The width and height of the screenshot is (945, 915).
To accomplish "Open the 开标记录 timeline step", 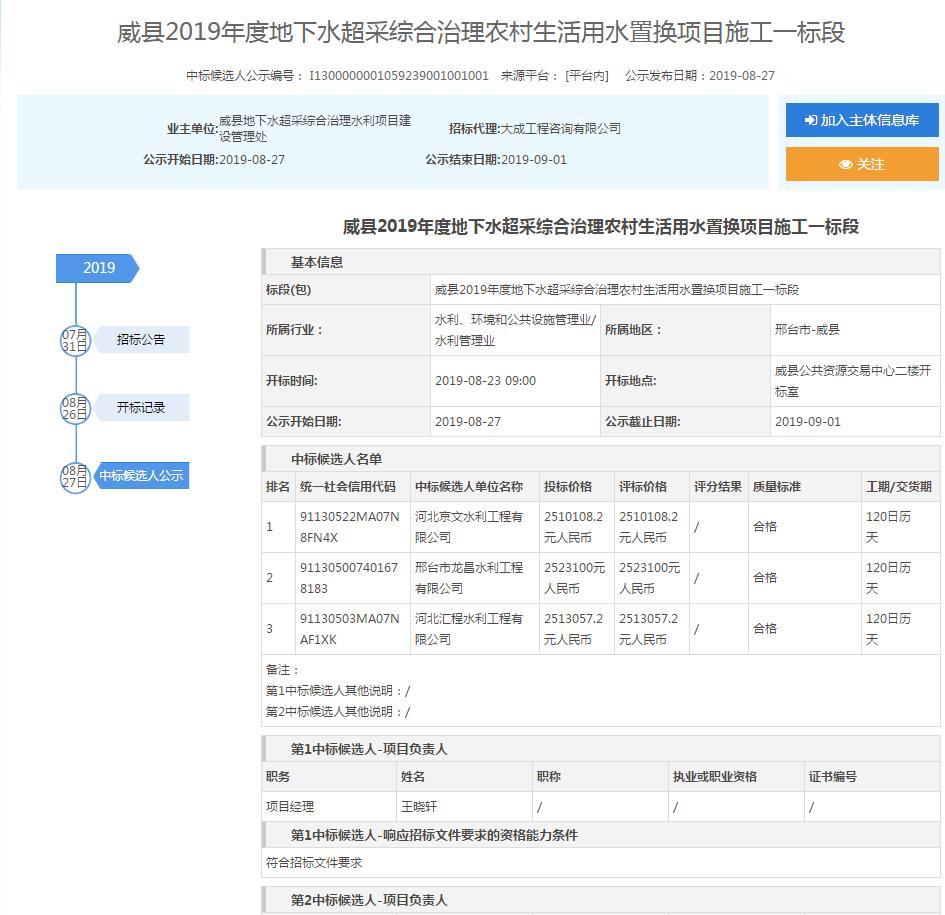I will 141,408.
